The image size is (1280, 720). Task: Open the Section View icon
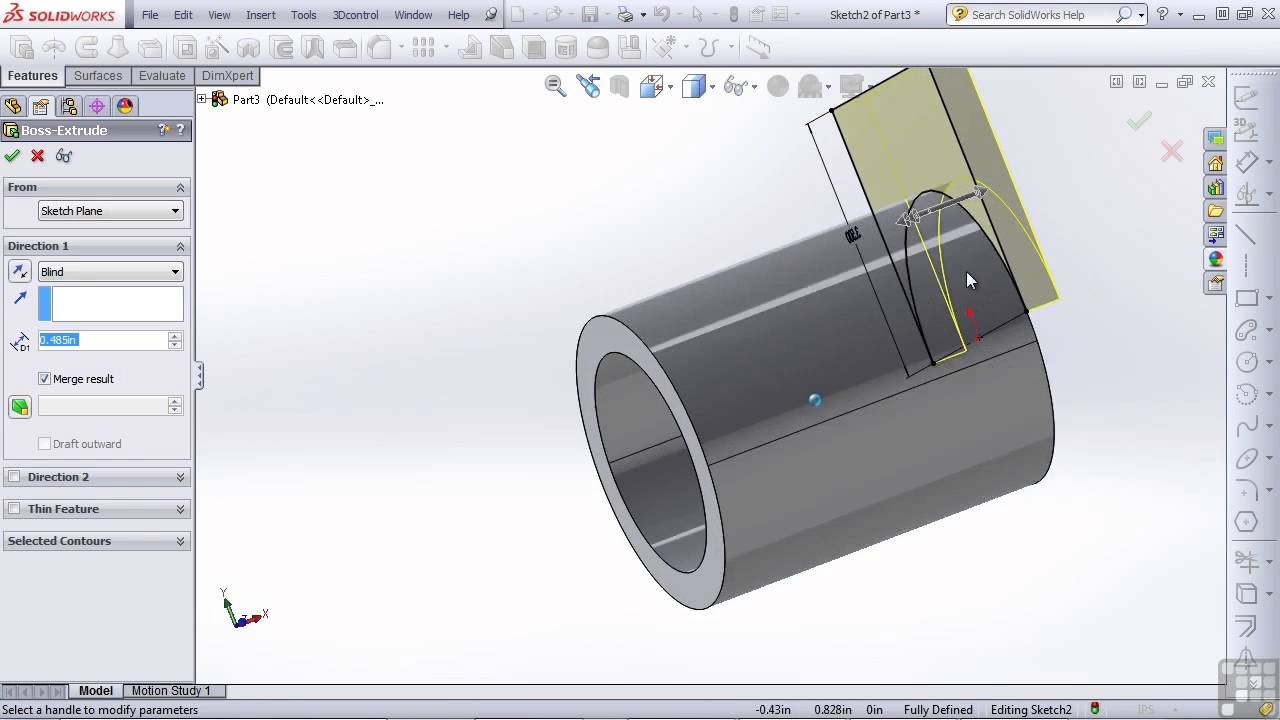pyautogui.click(x=620, y=87)
